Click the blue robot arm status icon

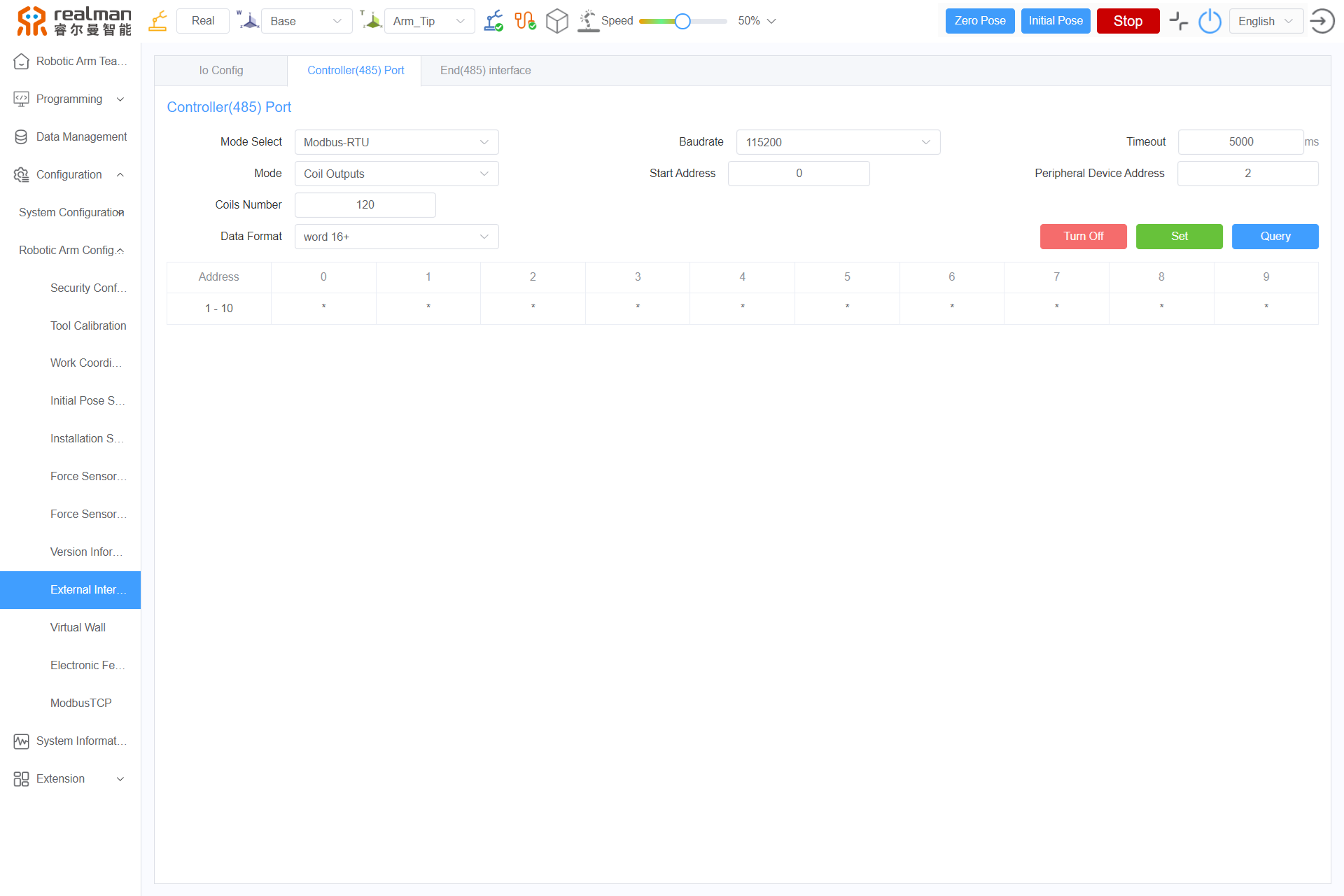(x=493, y=21)
